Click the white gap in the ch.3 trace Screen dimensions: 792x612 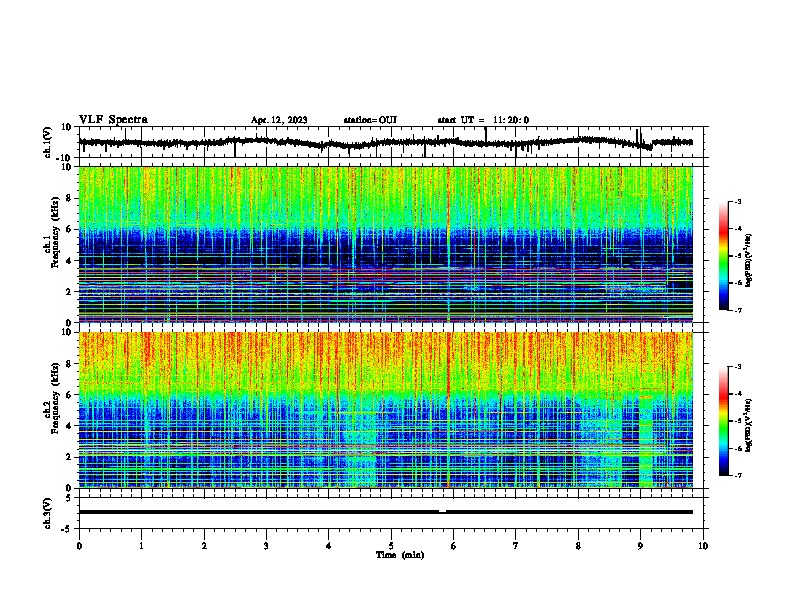coord(442,512)
